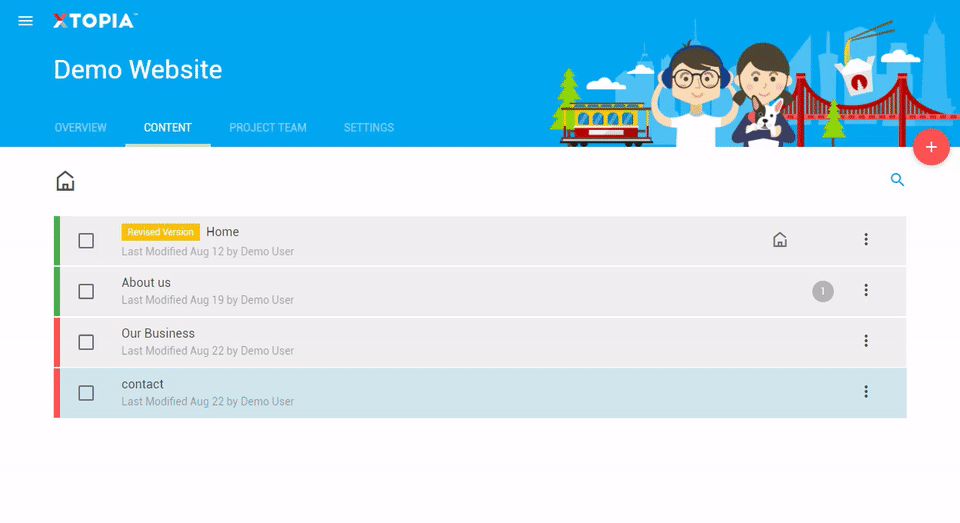Screen dimensions: 960x523
Task: Tick the checkbox for Home page
Action: pos(86,241)
